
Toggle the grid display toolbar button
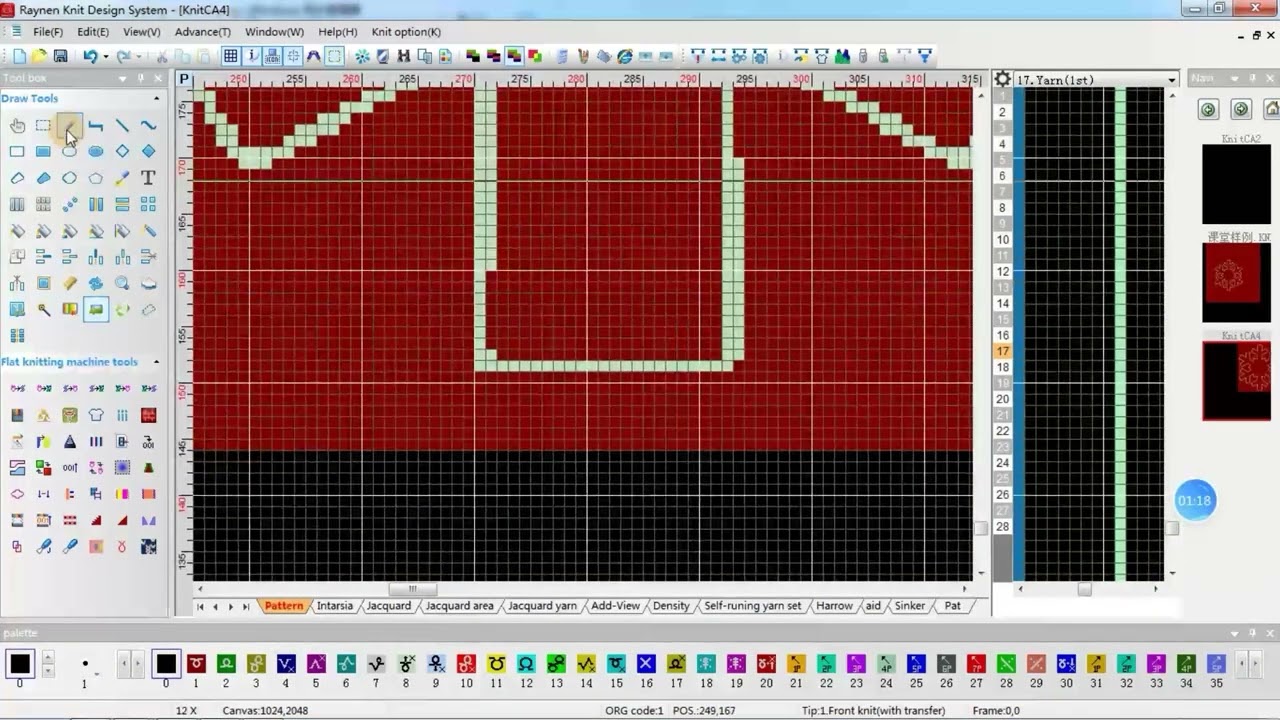click(x=230, y=56)
